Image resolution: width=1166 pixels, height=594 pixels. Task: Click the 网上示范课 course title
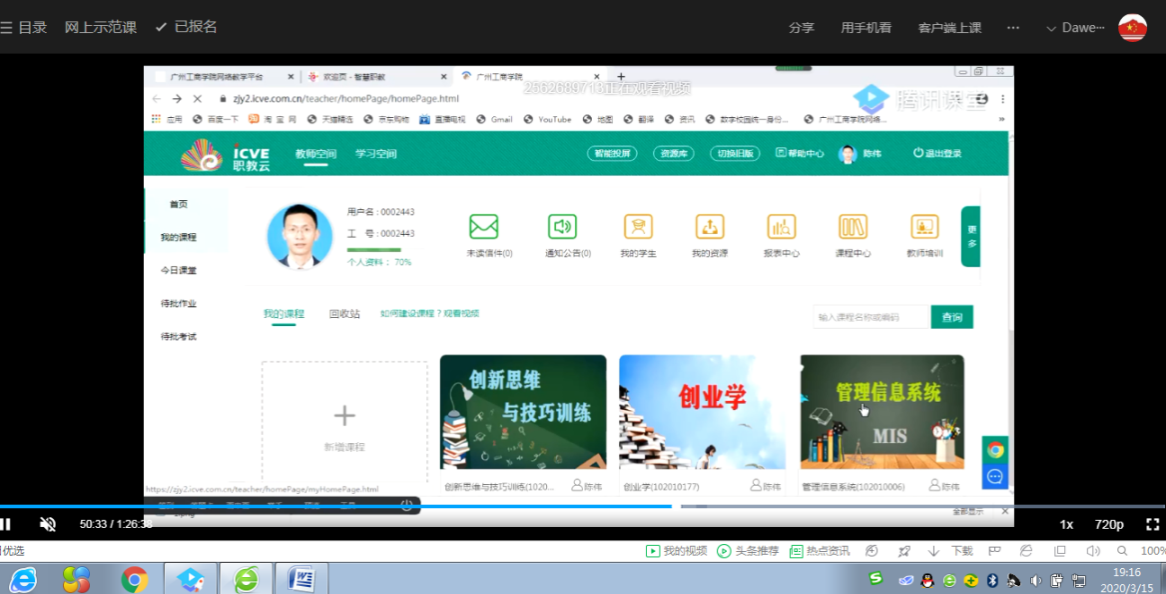(x=100, y=27)
